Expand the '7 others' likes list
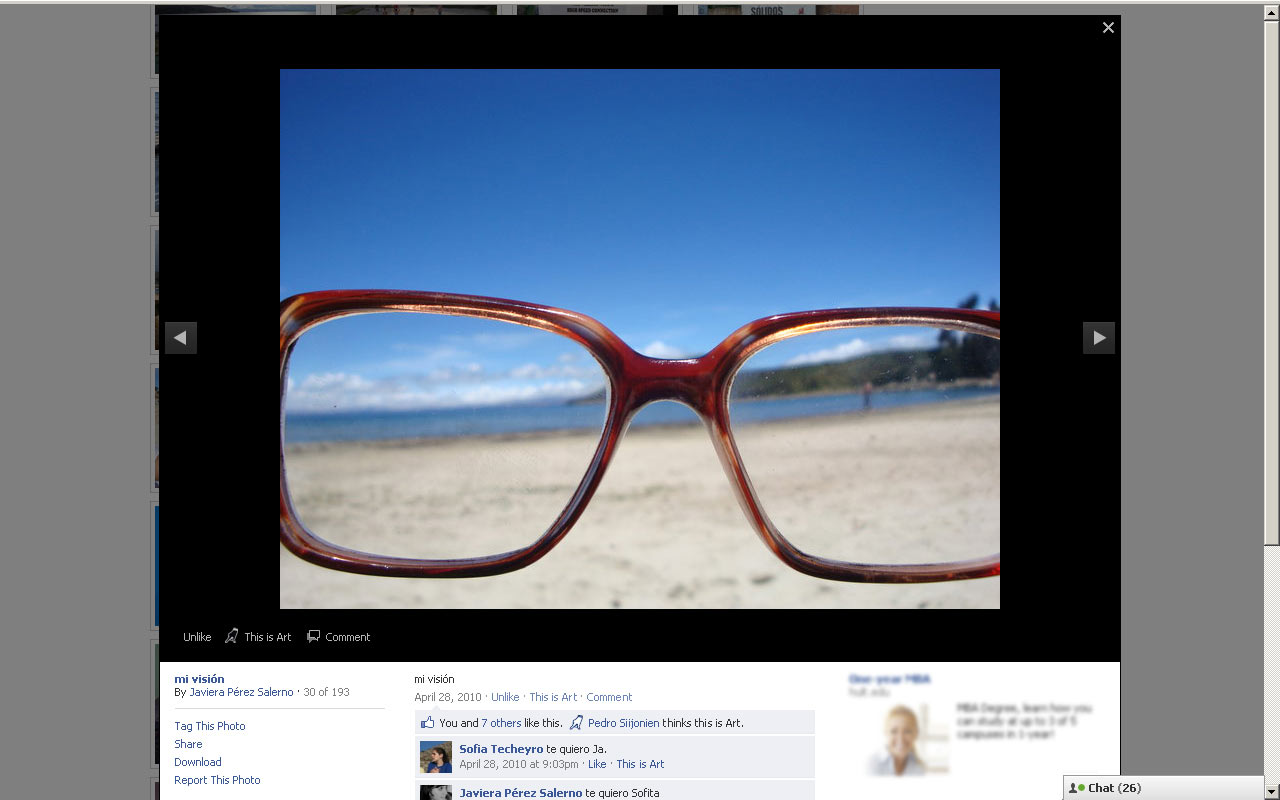 coord(501,723)
